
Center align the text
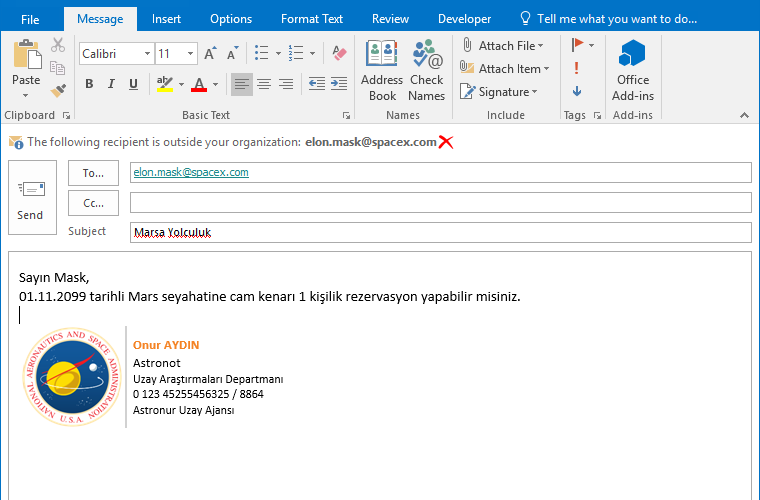(264, 84)
